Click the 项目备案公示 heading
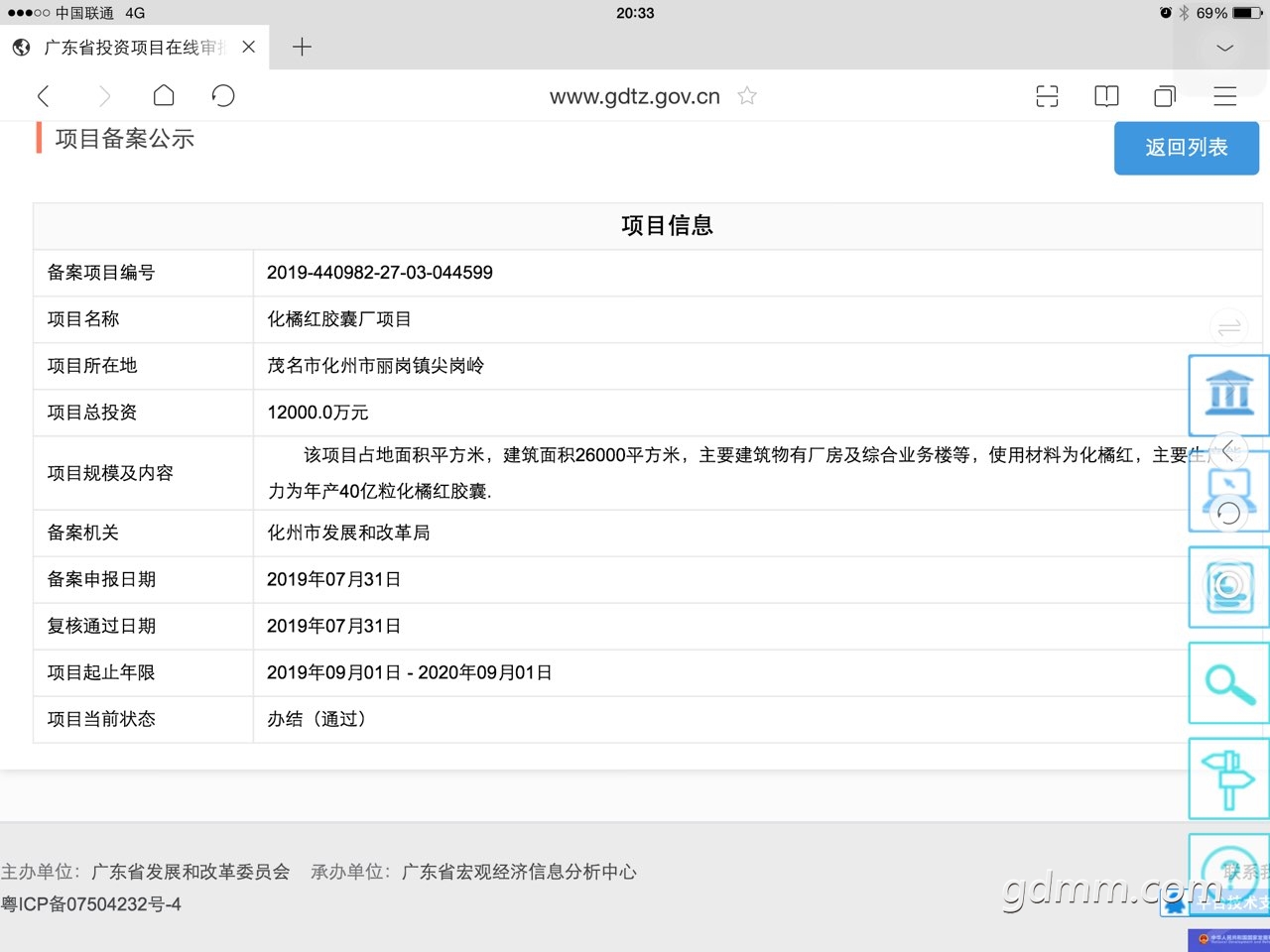The image size is (1270, 952). click(x=124, y=139)
